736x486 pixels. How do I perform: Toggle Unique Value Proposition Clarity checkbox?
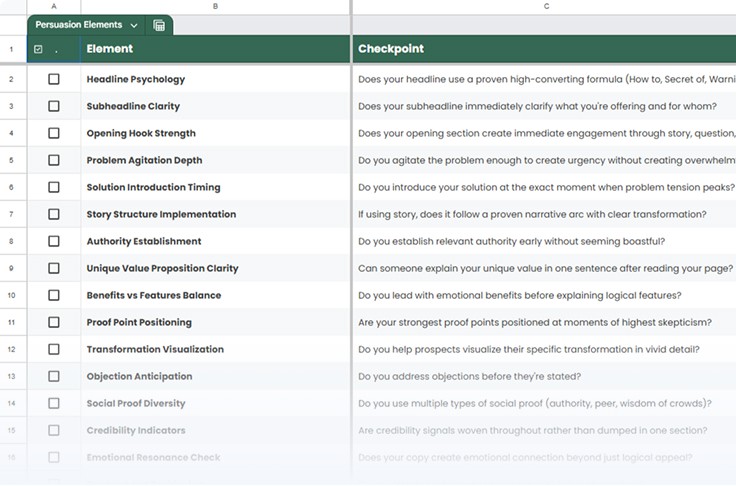54,268
